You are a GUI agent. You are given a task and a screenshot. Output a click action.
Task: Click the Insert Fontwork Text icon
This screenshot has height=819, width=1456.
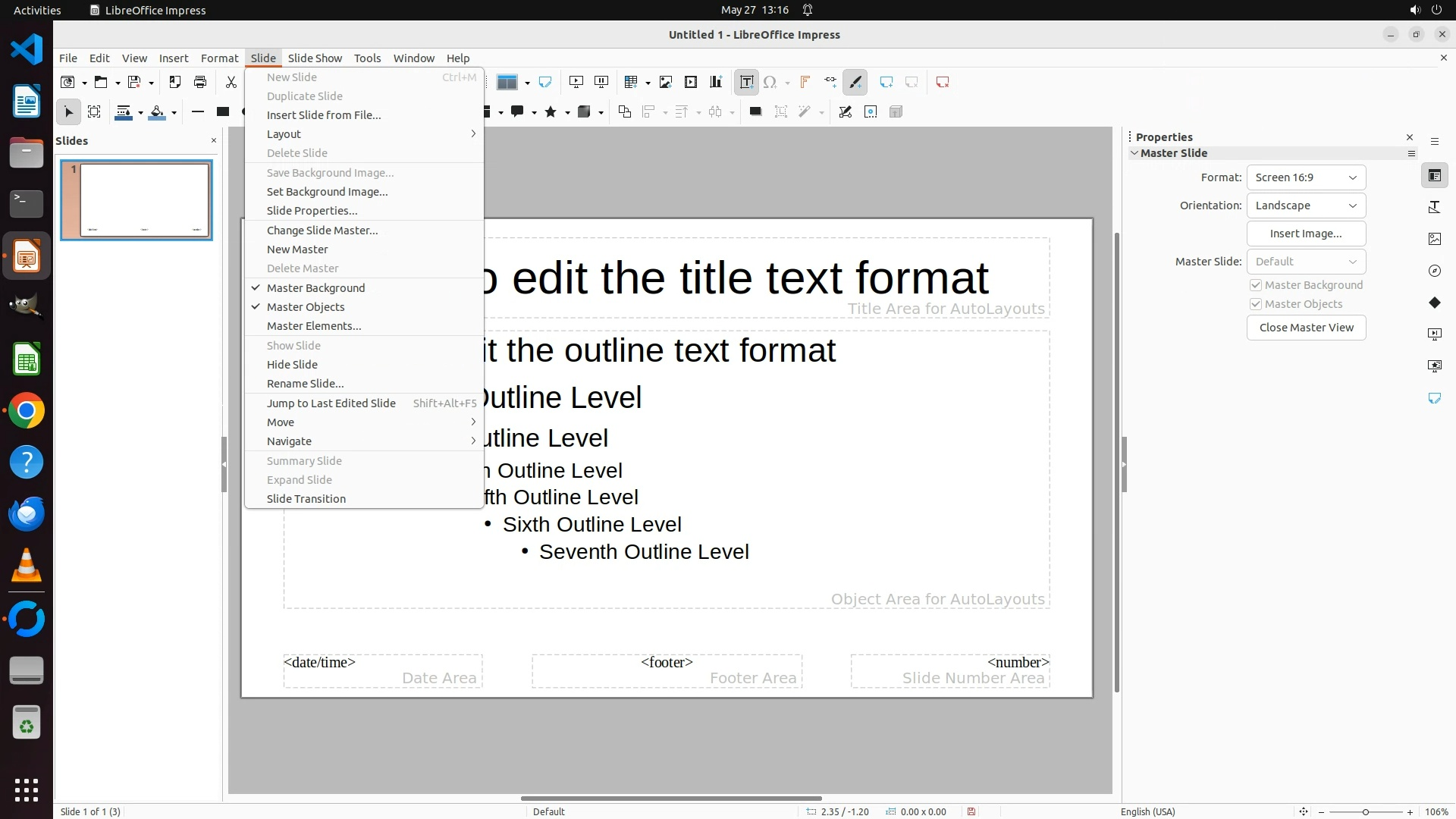click(805, 82)
